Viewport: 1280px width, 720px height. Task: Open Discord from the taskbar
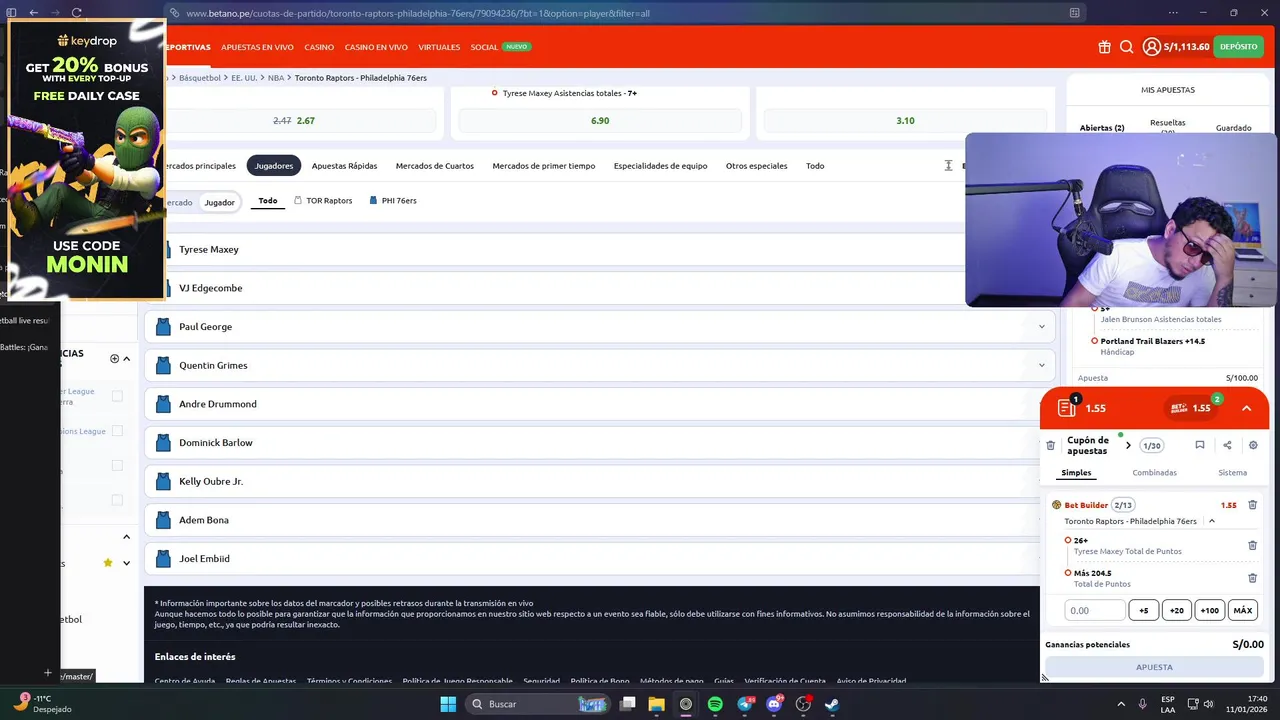pos(774,704)
